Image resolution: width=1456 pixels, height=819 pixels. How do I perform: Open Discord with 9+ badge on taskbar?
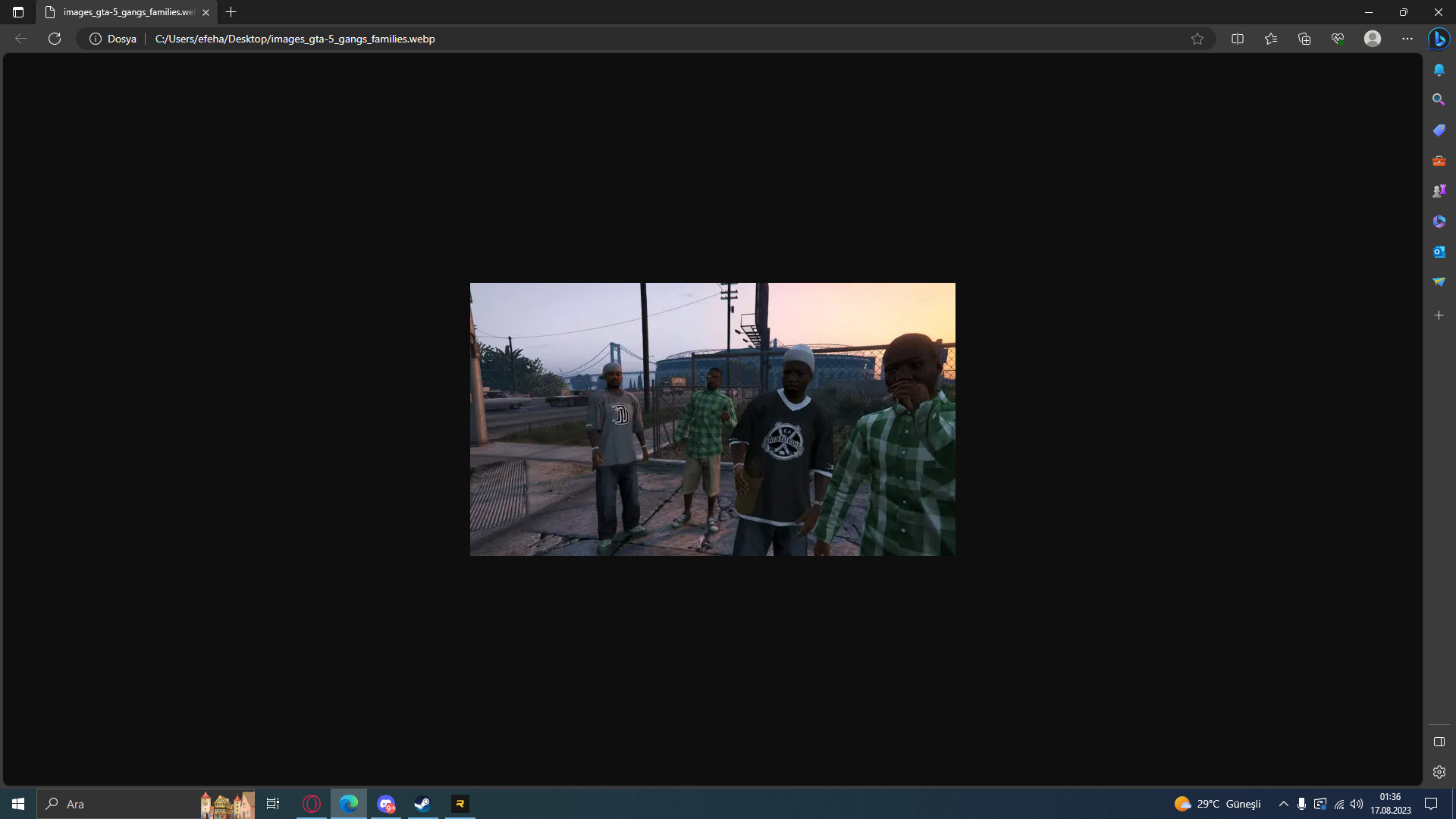[386, 804]
